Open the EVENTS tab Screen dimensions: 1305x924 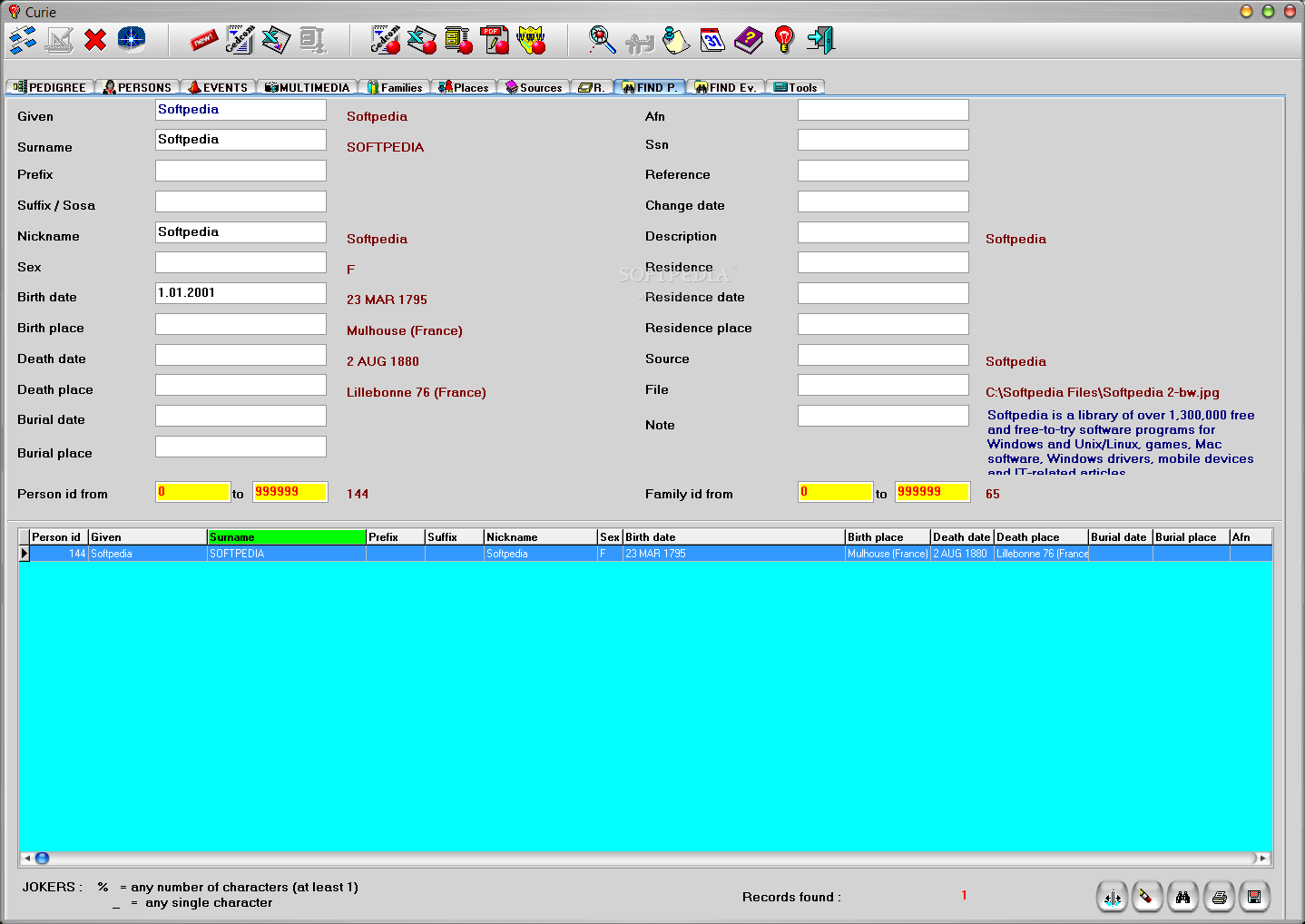[x=218, y=87]
